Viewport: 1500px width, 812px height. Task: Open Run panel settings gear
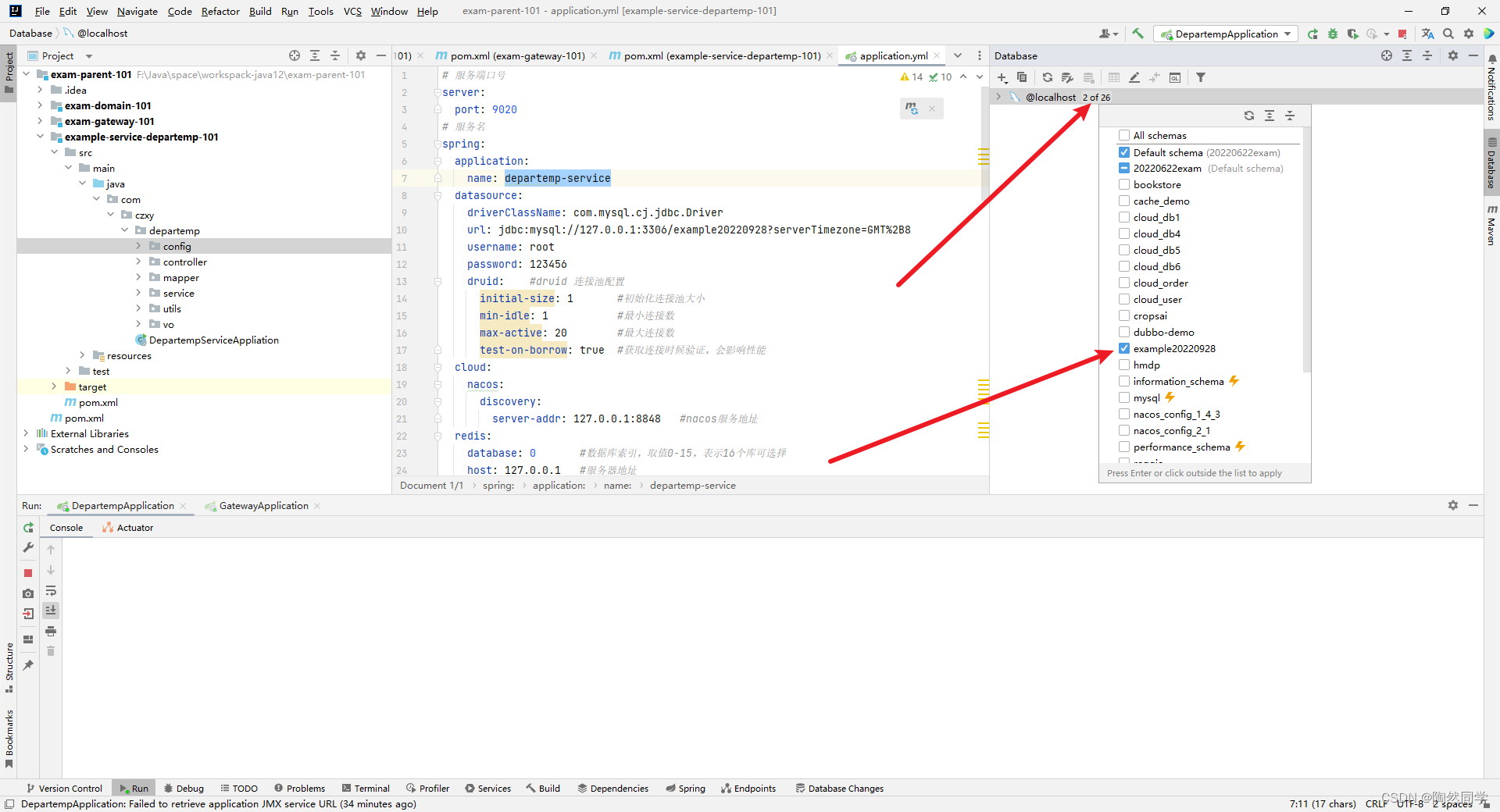pos(1453,505)
